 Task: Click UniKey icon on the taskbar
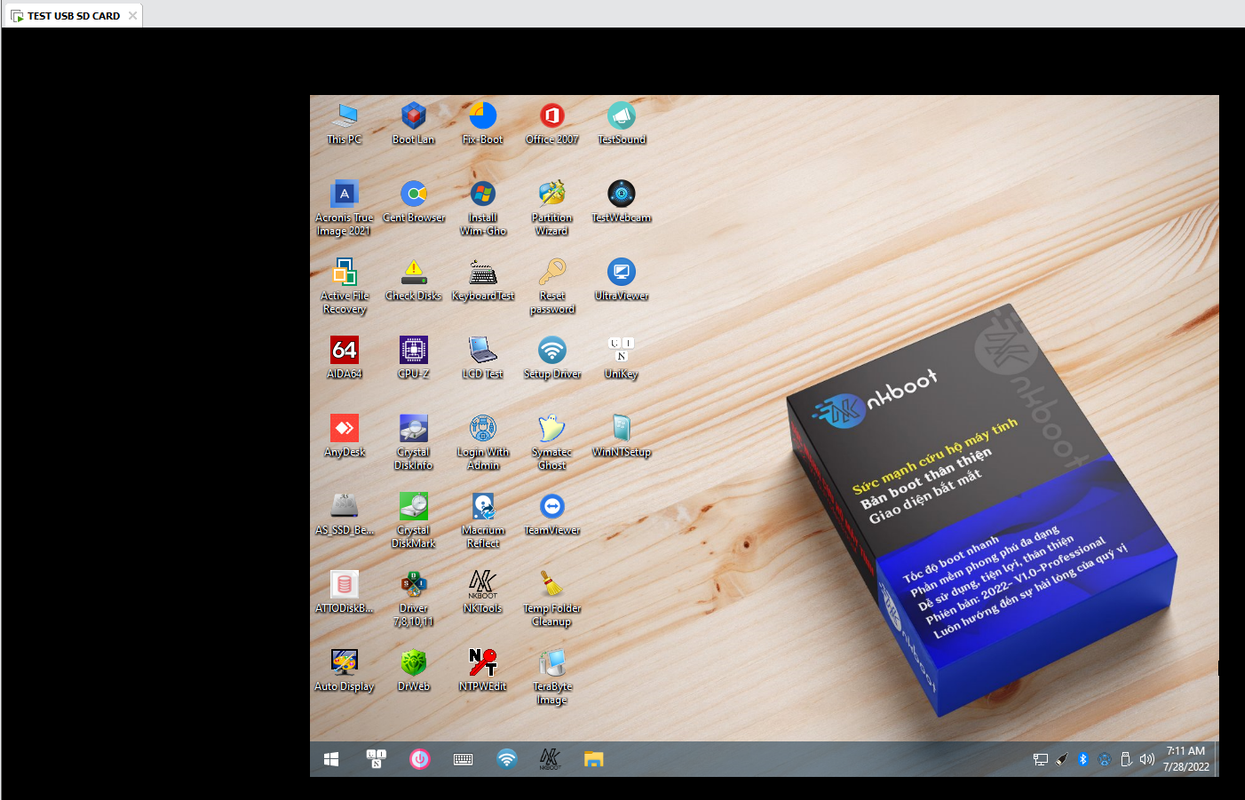tap(376, 759)
